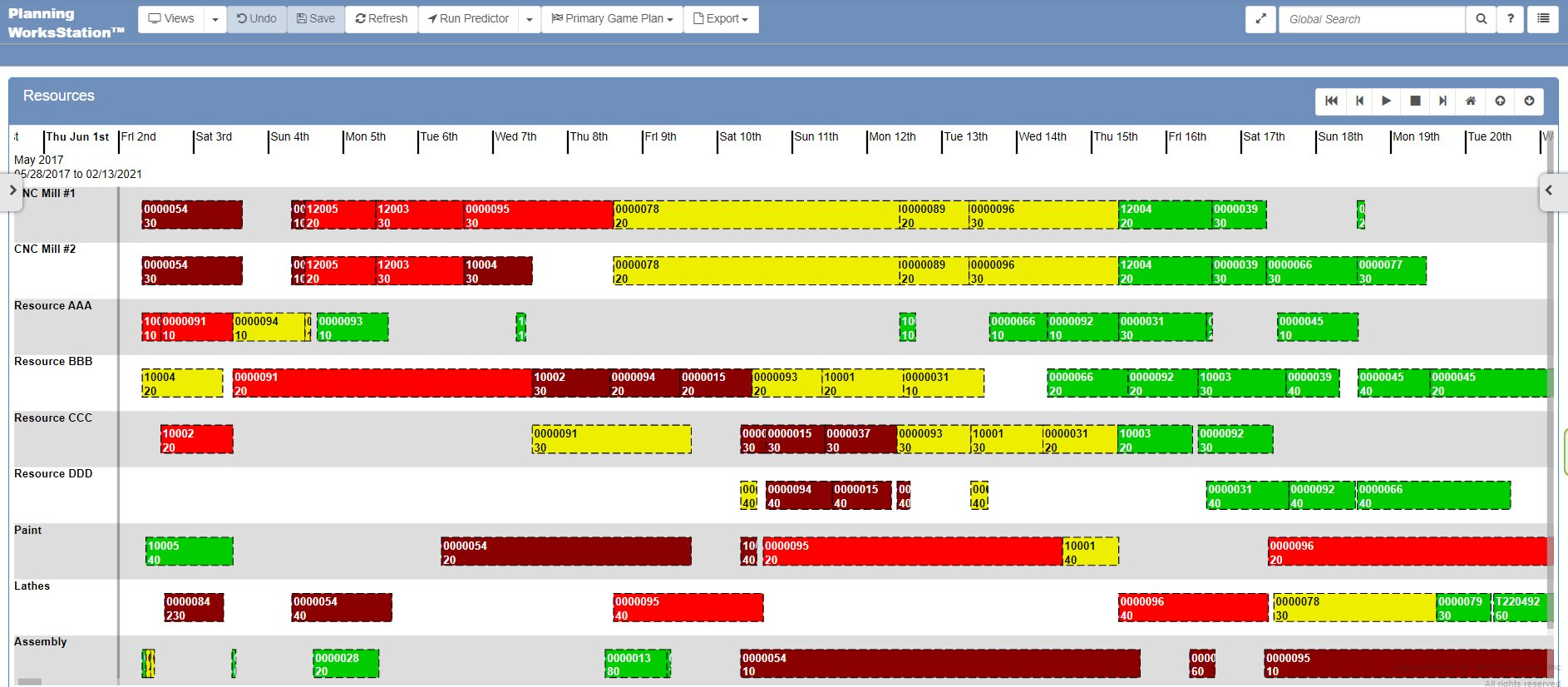
Task: Open the list menu icon at top right
Action: point(1543,19)
